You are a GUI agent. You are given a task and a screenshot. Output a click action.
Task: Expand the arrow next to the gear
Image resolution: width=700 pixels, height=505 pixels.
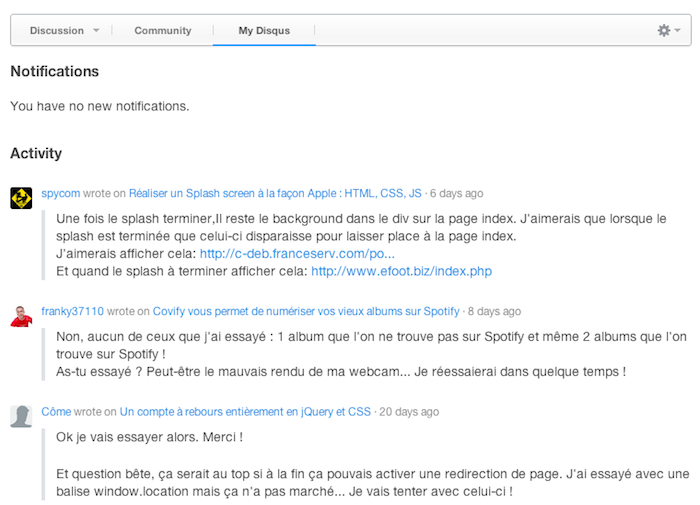tap(678, 30)
